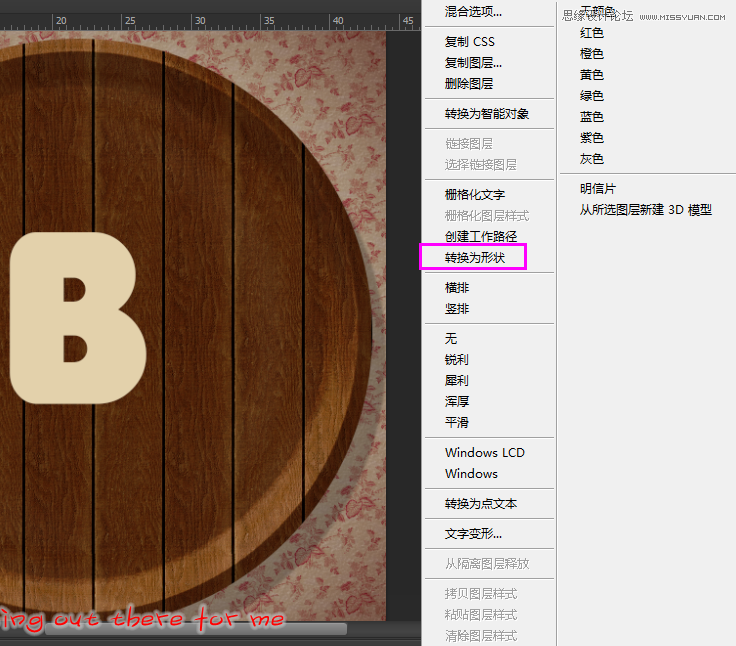
Task: Click ruler mark 30 on horizontal ruler
Action: [x=200, y=21]
